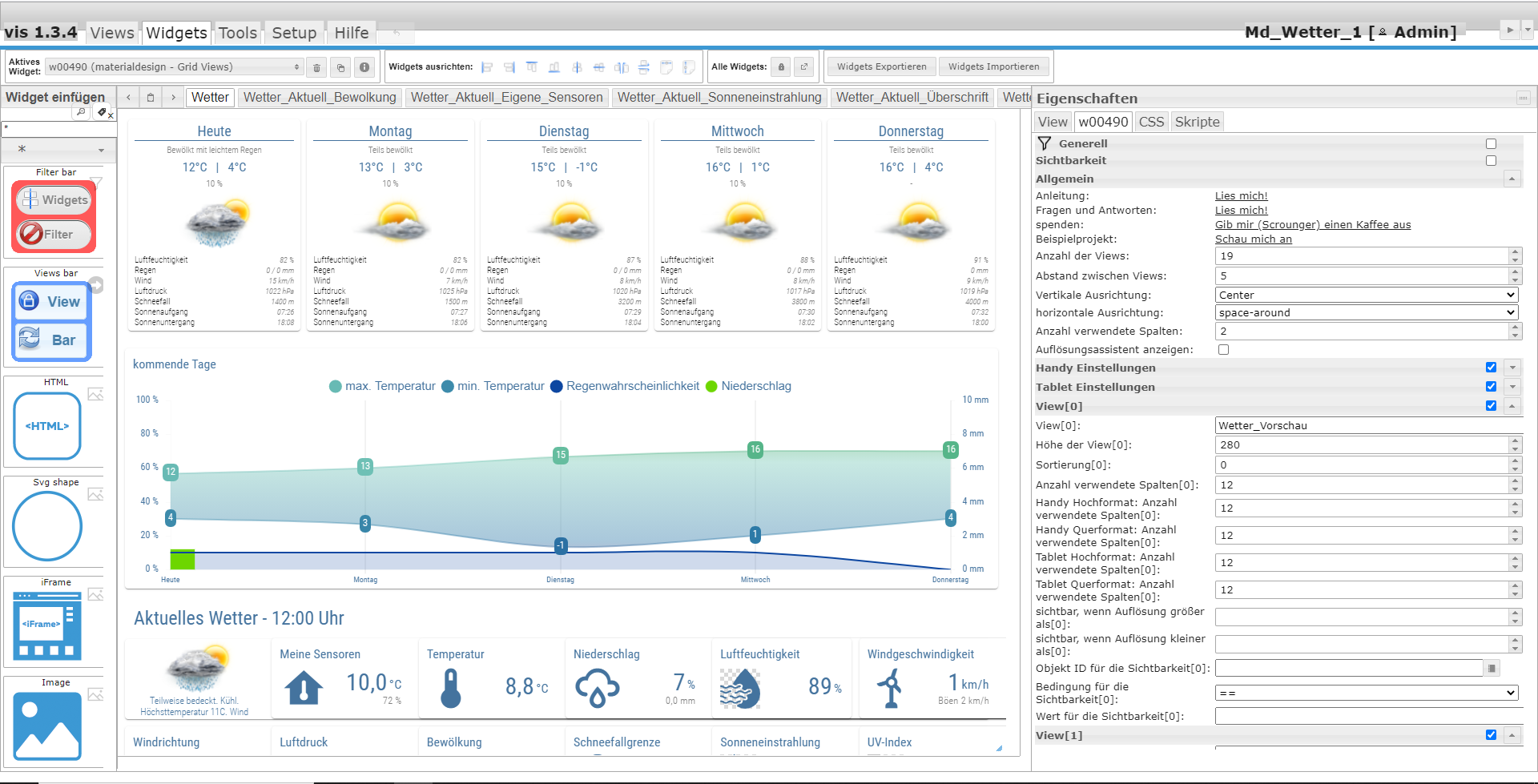Open the Hilfe menu

352,33
